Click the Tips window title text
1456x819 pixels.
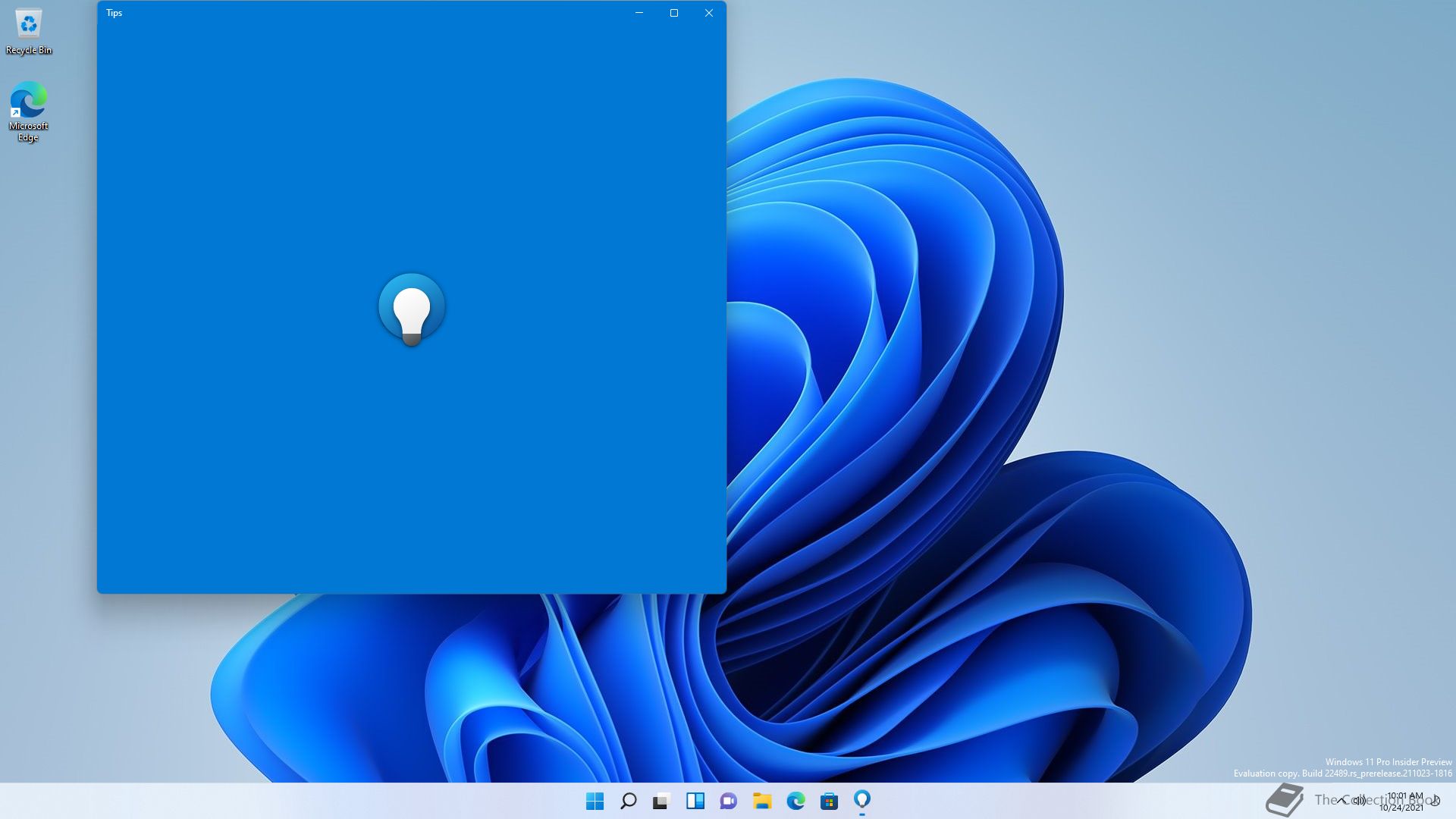[115, 13]
